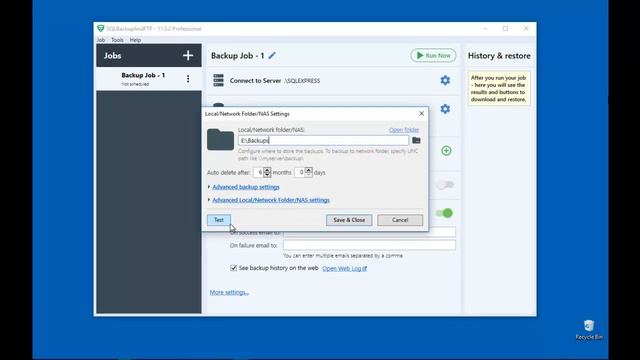Viewport: 640px width, 360px height.
Task: Click the Jobs panel heading
Action: point(112,56)
